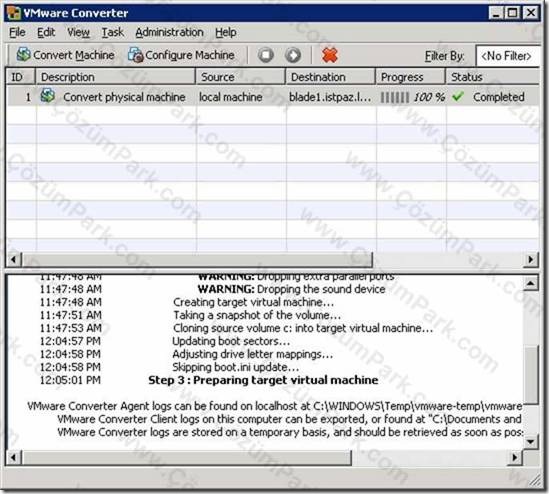Minimize the VMware Converter window

pyautogui.click(x=496, y=13)
